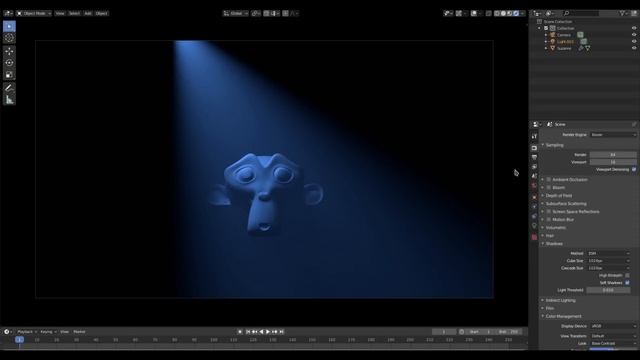Viewport: 640px width, 360px height.
Task: Open the Object Mode dropdown
Action: coord(34,13)
